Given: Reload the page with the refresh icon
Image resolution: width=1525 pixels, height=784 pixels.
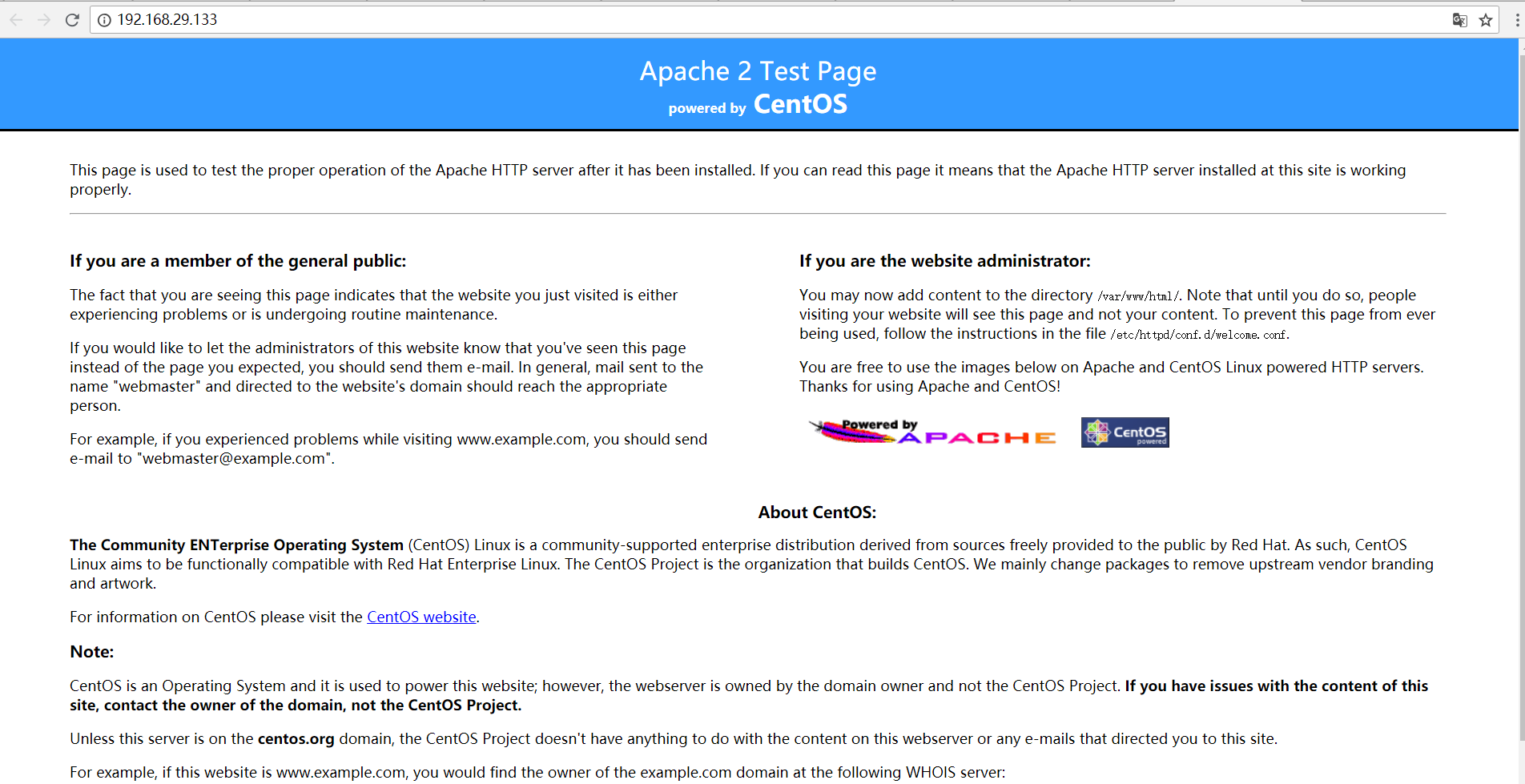Looking at the screenshot, I should pyautogui.click(x=72, y=20).
